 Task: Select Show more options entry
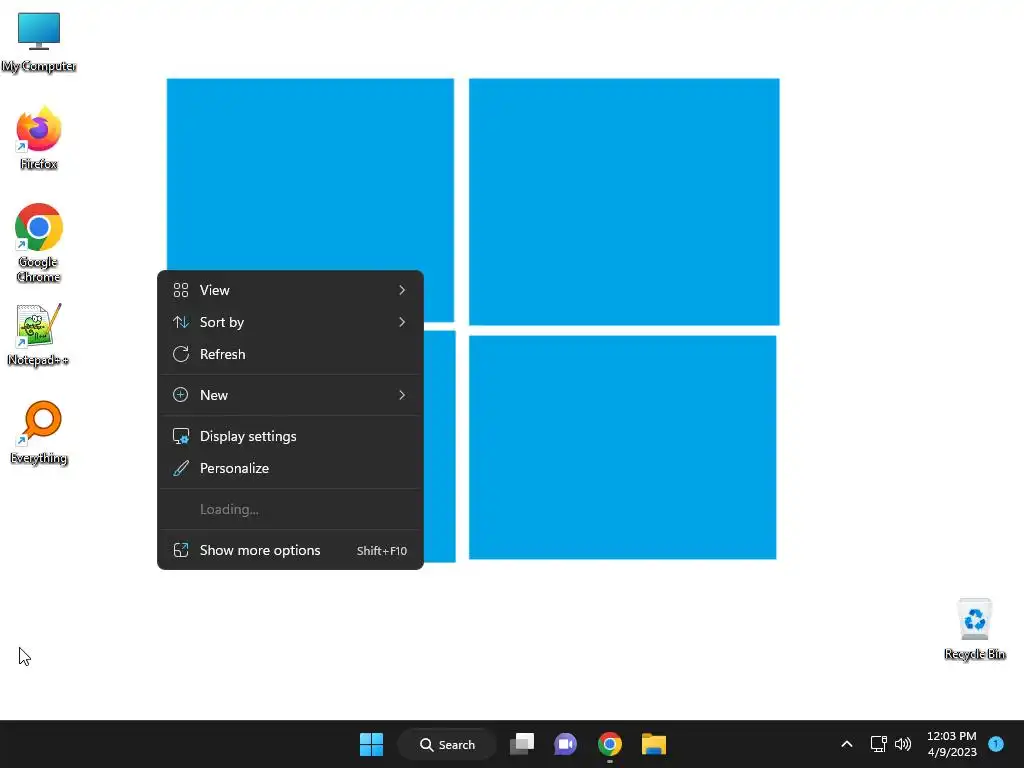tap(291, 551)
